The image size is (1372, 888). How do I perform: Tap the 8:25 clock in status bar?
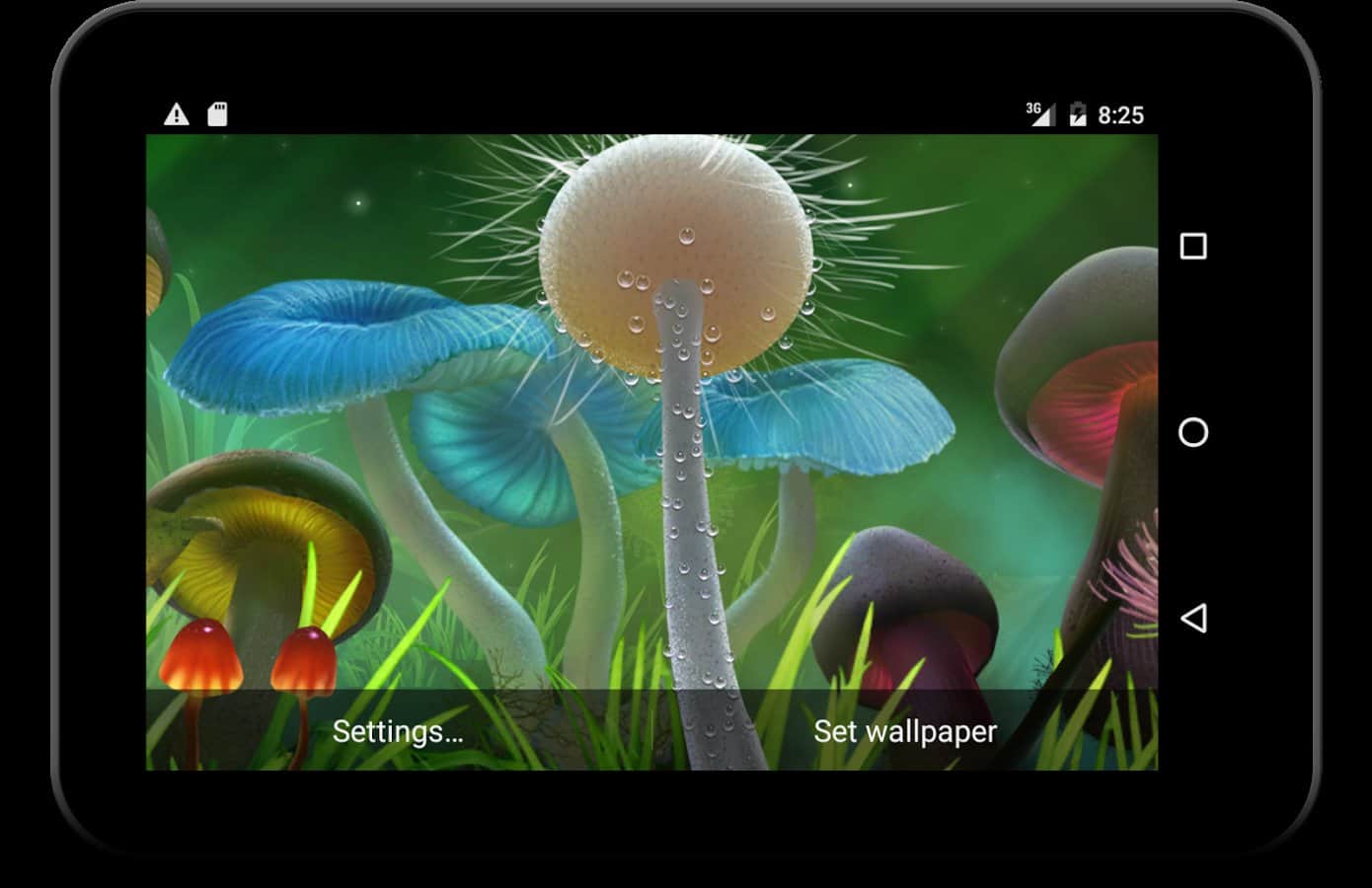1120,115
